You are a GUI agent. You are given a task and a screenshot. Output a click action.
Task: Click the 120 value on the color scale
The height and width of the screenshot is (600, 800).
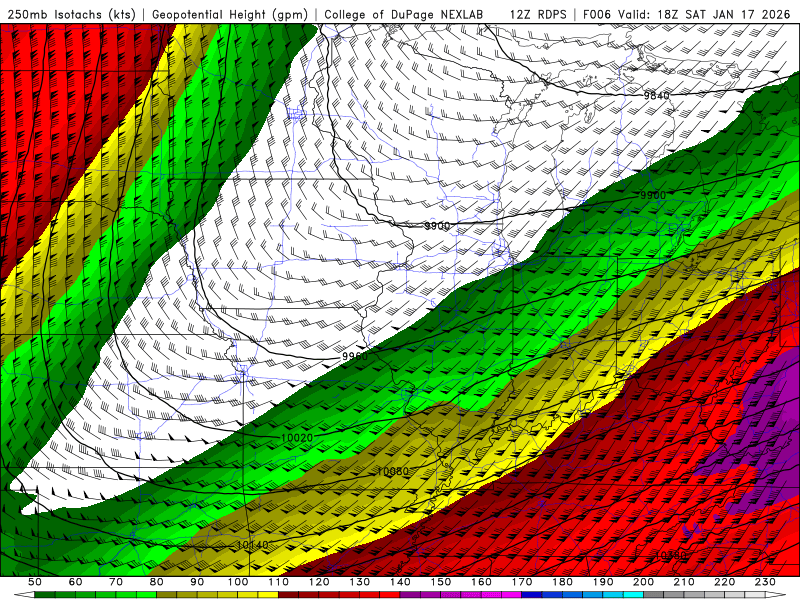click(x=319, y=582)
